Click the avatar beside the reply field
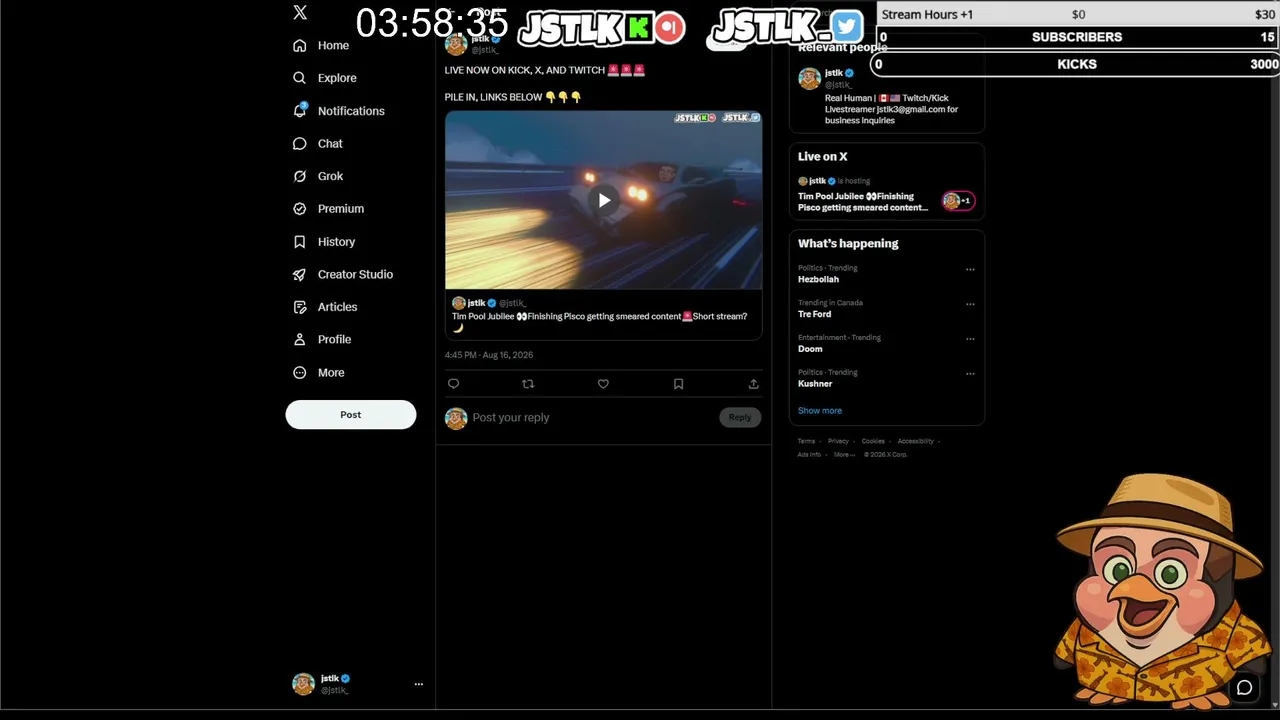The width and height of the screenshot is (1280, 720). click(x=456, y=418)
